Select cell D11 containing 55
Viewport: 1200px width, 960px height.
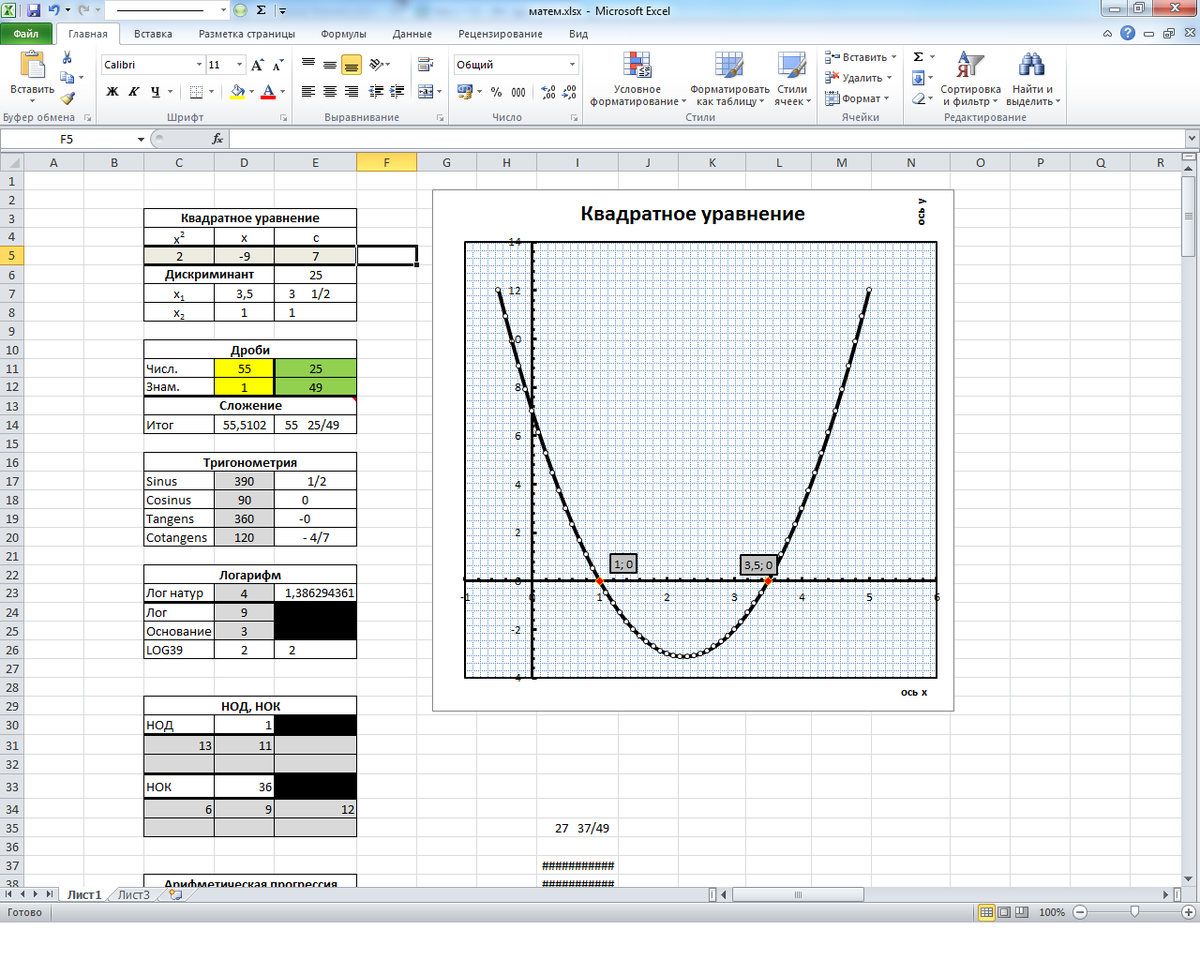[x=244, y=369]
